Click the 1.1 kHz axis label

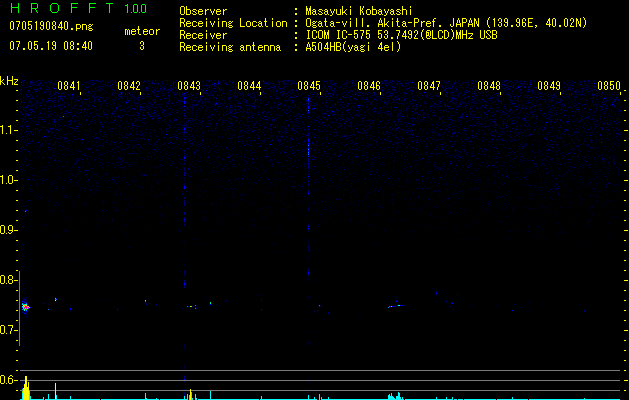[8, 130]
